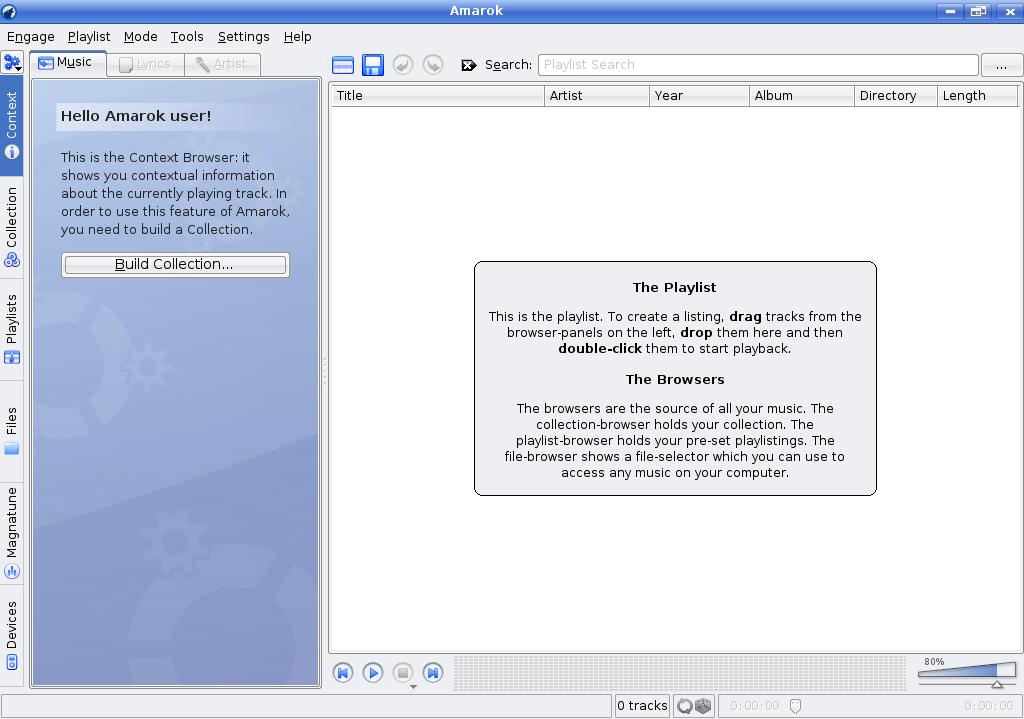Click the '...' search options button
Screen dimensions: 1024x719
pyautogui.click(x=1001, y=65)
